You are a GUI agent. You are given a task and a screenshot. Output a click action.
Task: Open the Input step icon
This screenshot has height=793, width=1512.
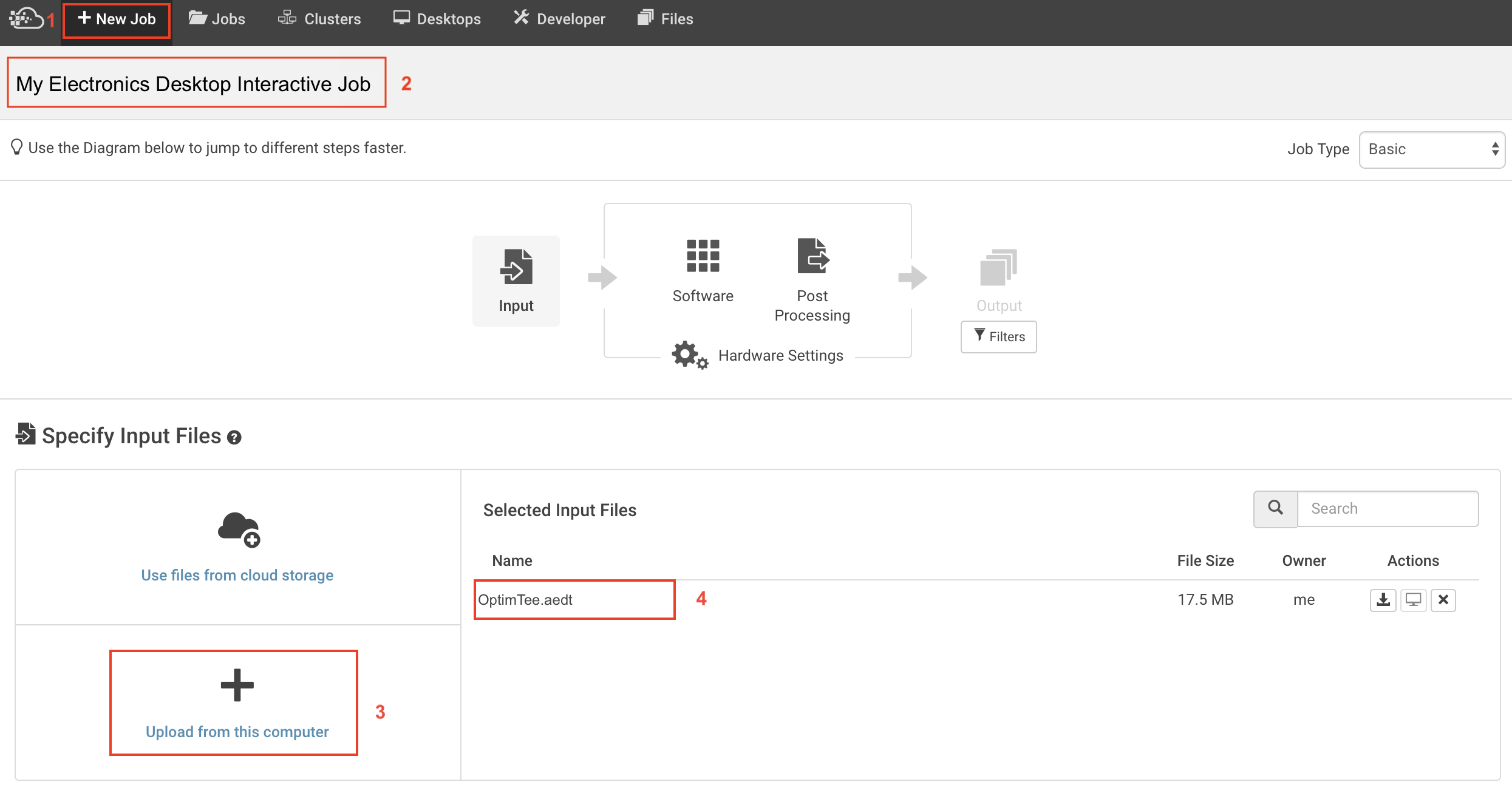(516, 267)
